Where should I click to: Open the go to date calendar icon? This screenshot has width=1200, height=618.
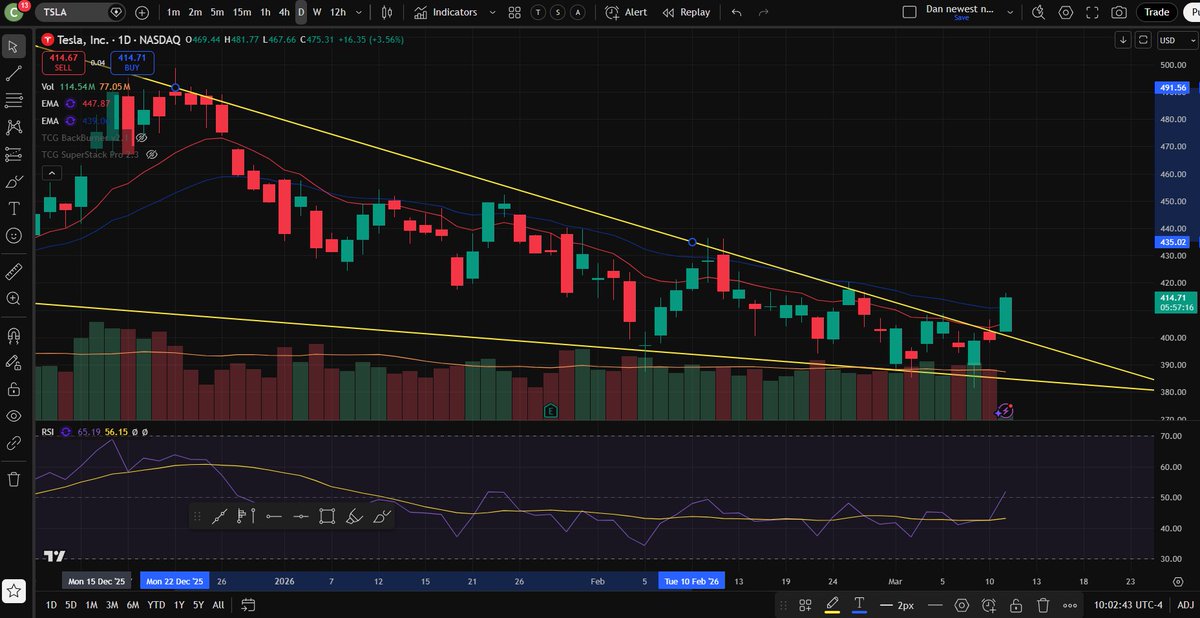(250, 605)
